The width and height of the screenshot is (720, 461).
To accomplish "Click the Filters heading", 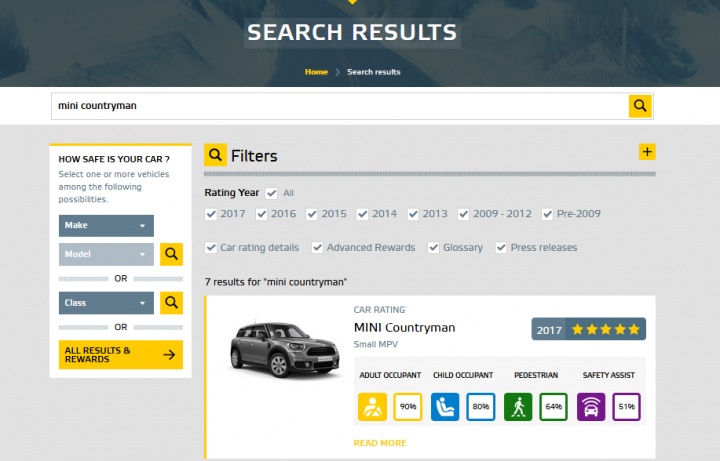I will coord(254,156).
